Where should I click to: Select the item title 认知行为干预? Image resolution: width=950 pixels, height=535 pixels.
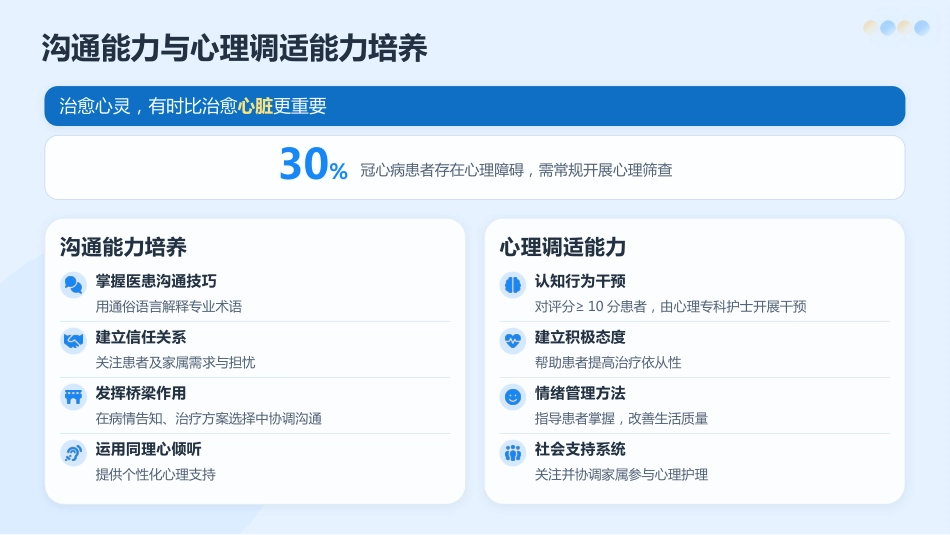(580, 281)
